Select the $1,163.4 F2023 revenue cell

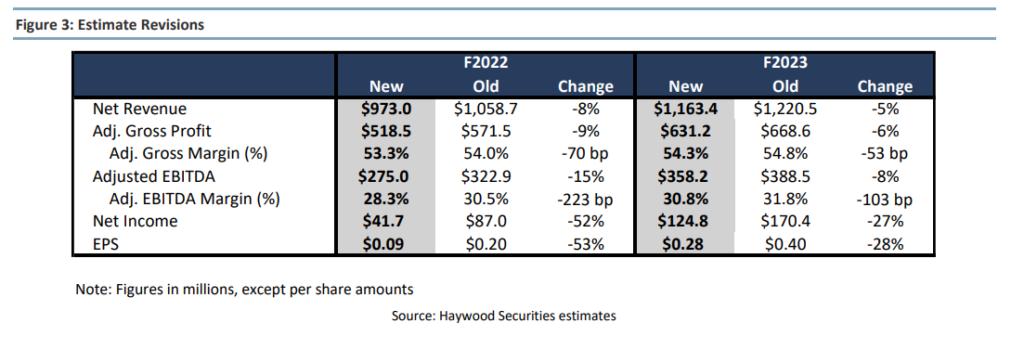tap(686, 108)
